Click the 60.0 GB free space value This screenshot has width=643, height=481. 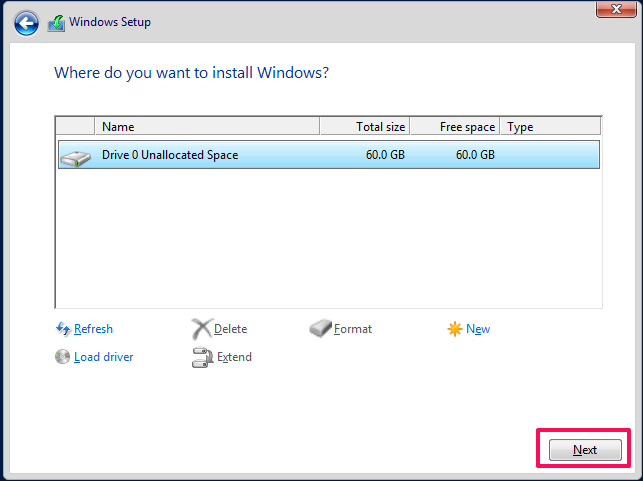(475, 155)
